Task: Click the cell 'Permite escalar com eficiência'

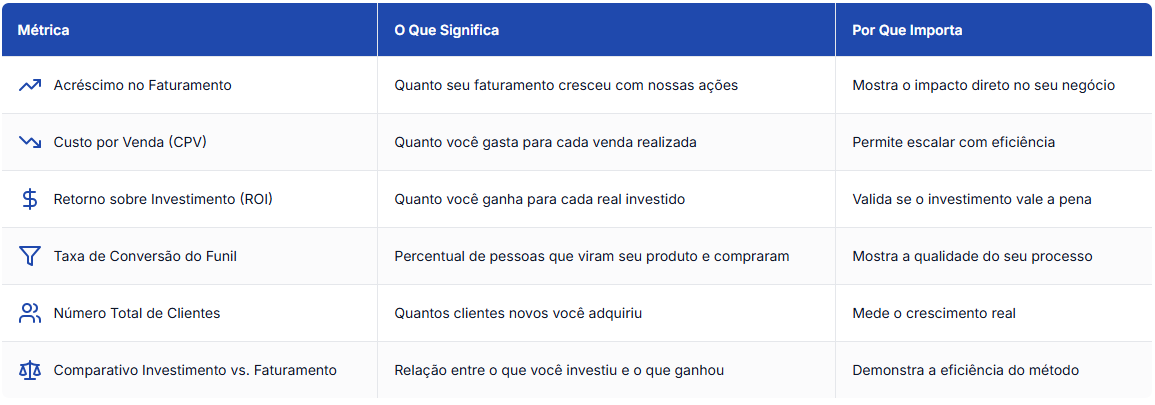Action: pos(953,142)
